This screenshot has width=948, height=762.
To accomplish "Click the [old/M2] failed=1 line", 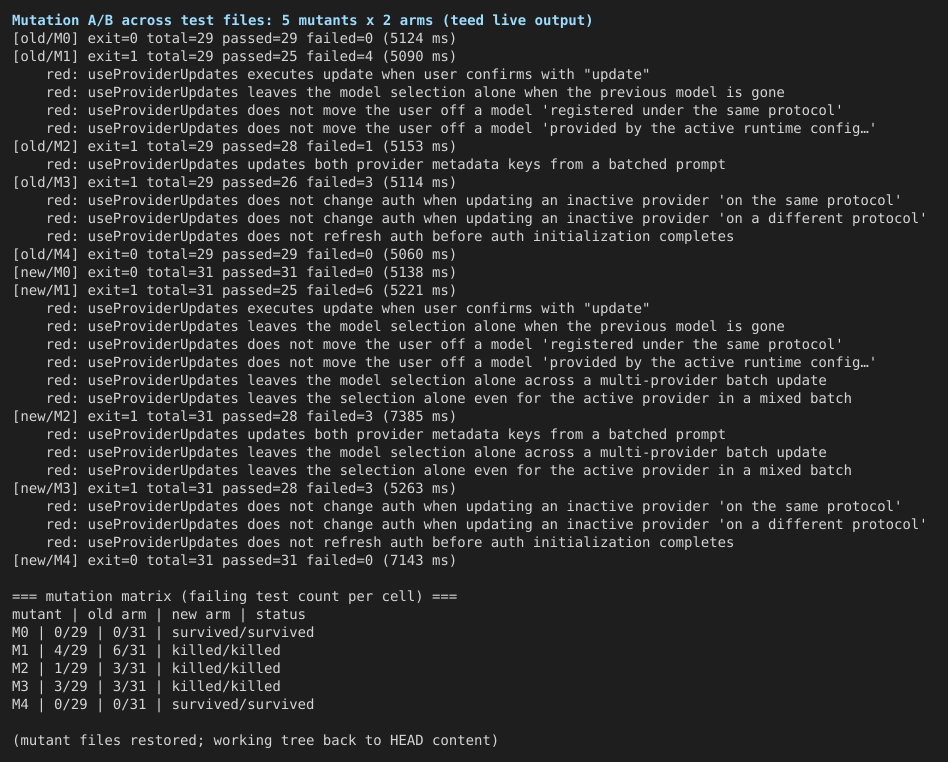I will tap(234, 146).
